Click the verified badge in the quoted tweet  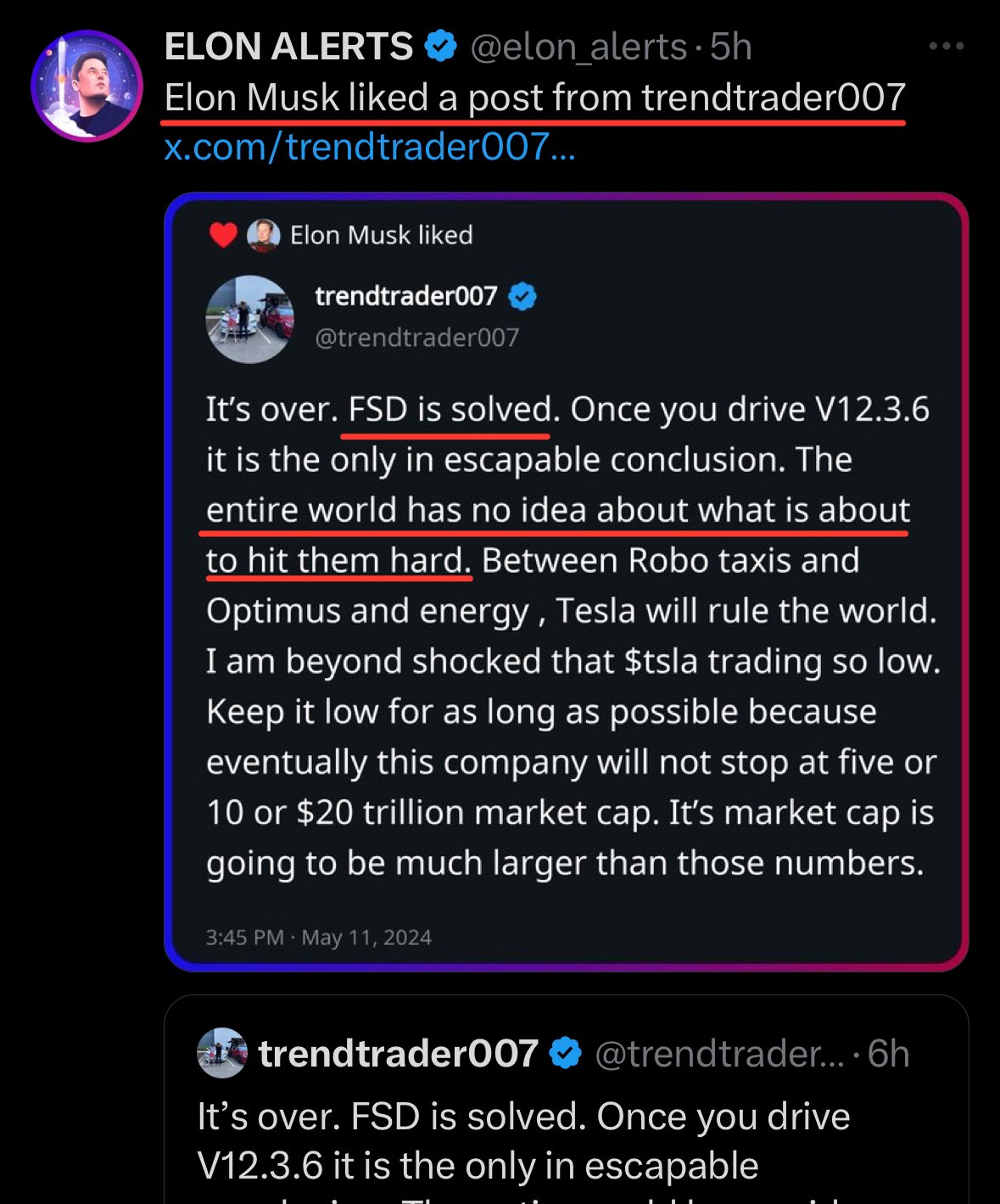pos(566,1053)
